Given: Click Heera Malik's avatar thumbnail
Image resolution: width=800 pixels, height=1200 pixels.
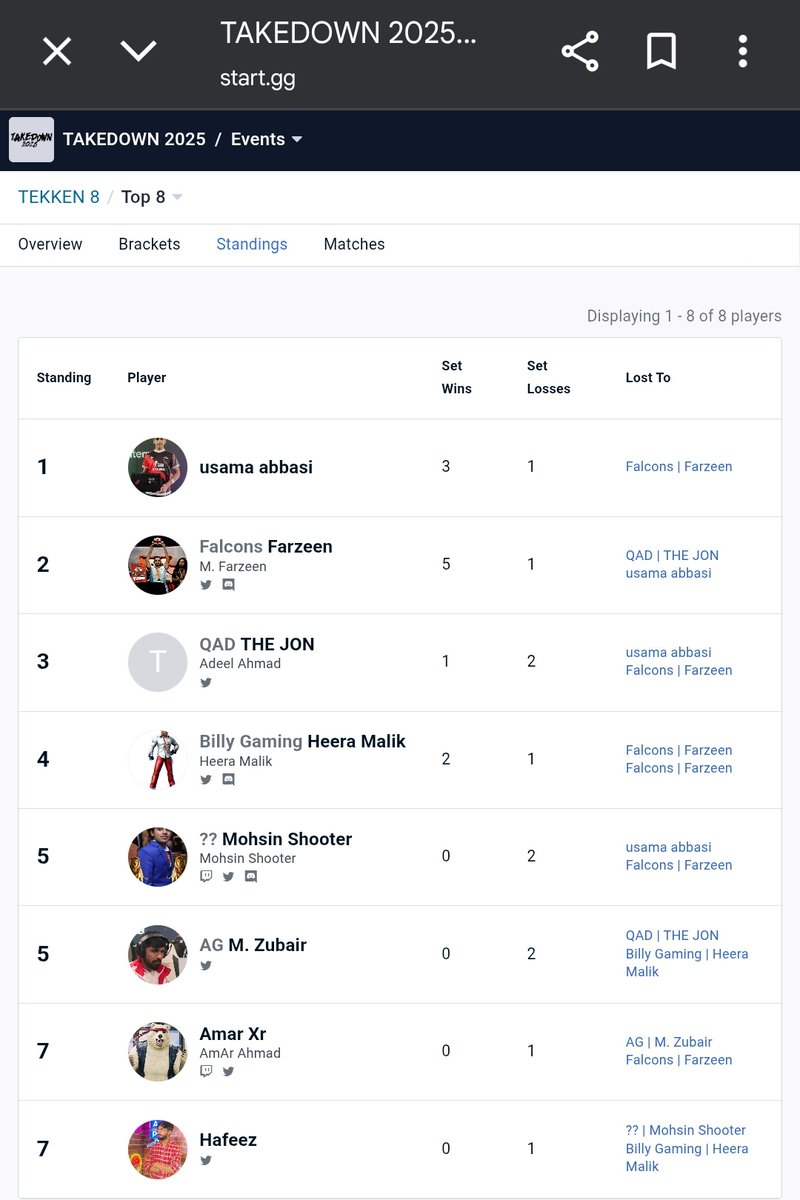Looking at the screenshot, I should (158, 759).
